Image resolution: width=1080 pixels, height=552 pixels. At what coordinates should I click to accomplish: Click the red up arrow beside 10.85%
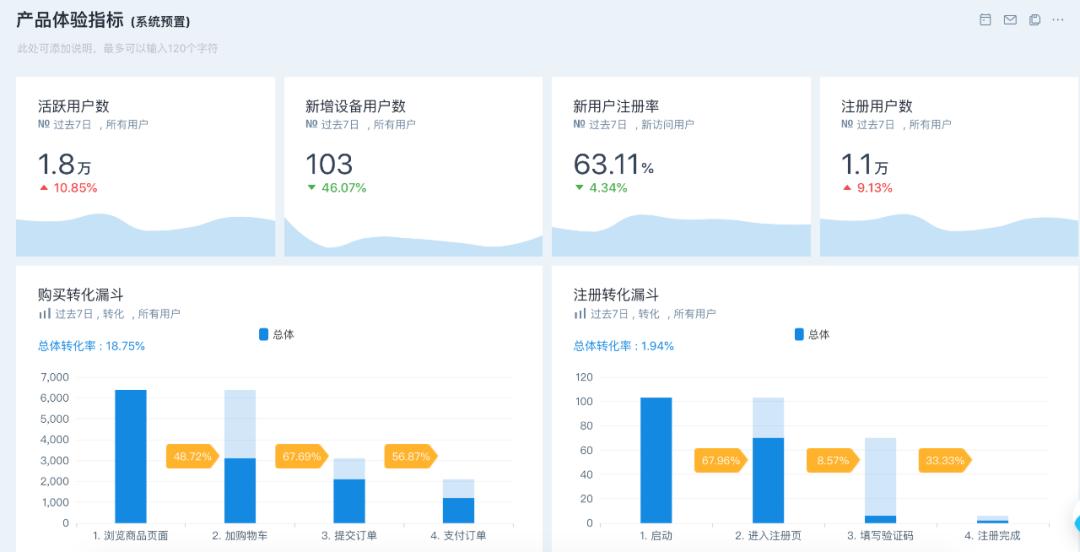click(x=44, y=187)
